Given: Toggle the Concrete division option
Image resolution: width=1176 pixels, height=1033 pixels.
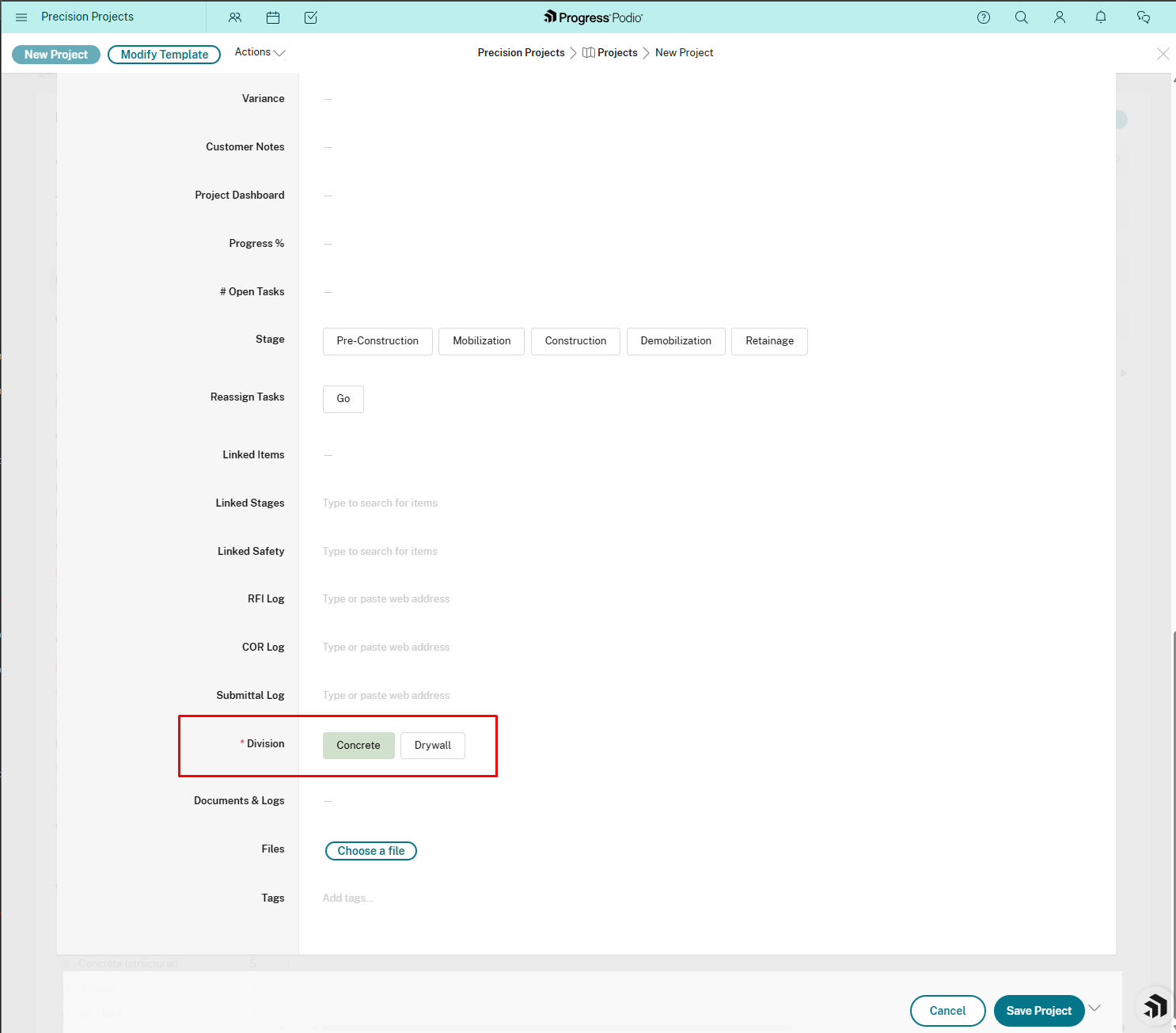Looking at the screenshot, I should [358, 746].
